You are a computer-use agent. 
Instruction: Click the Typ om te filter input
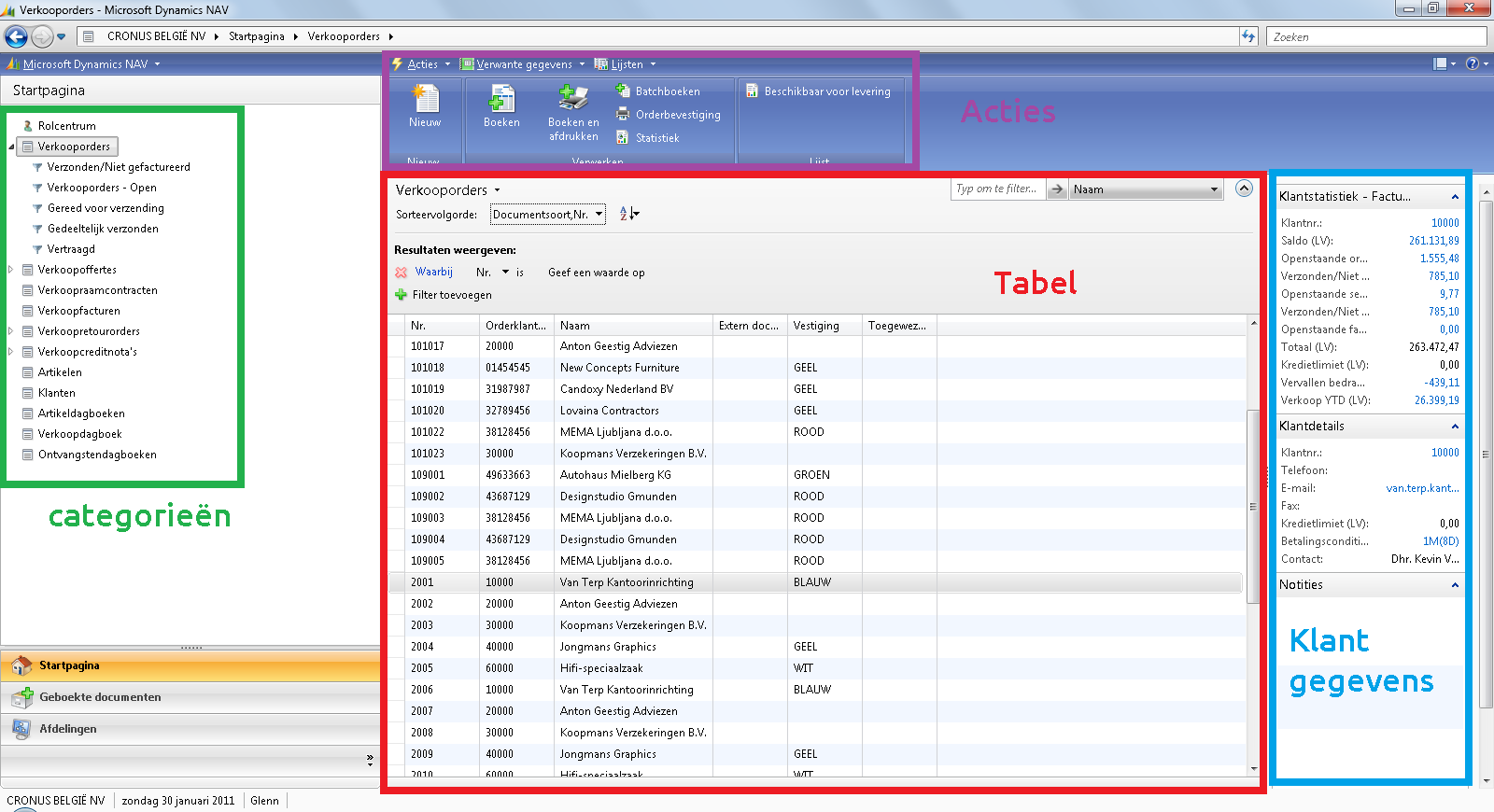pos(998,189)
